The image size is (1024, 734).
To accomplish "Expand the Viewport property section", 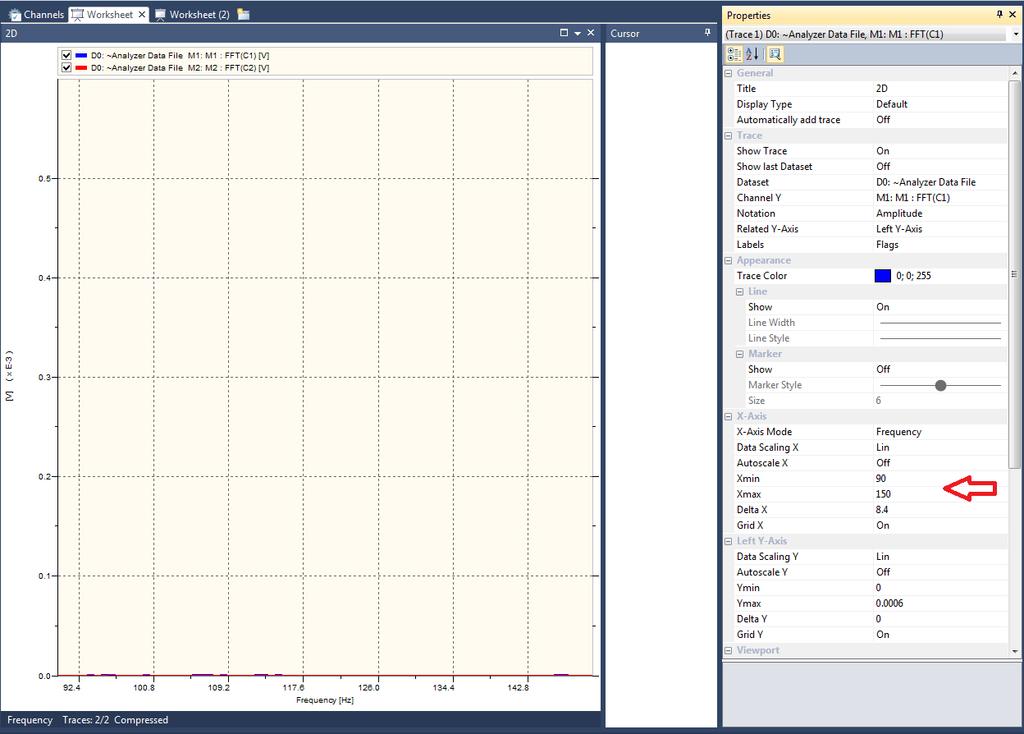I will tap(728, 650).
